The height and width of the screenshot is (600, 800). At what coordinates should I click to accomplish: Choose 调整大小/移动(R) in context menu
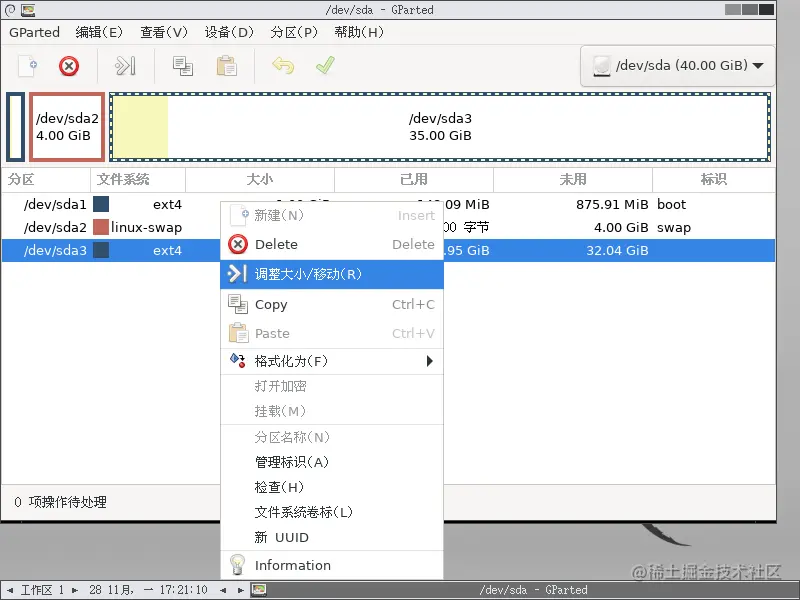(x=332, y=274)
